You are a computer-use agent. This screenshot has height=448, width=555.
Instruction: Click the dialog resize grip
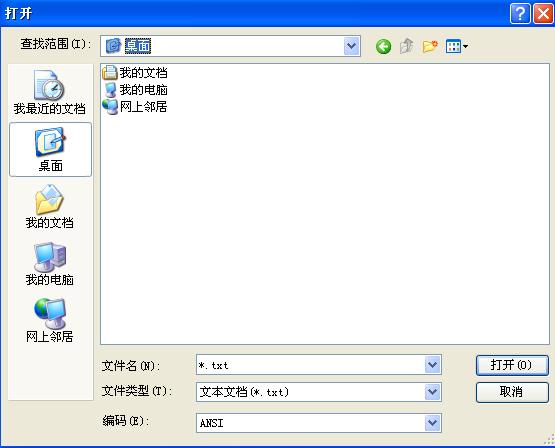[549, 439]
